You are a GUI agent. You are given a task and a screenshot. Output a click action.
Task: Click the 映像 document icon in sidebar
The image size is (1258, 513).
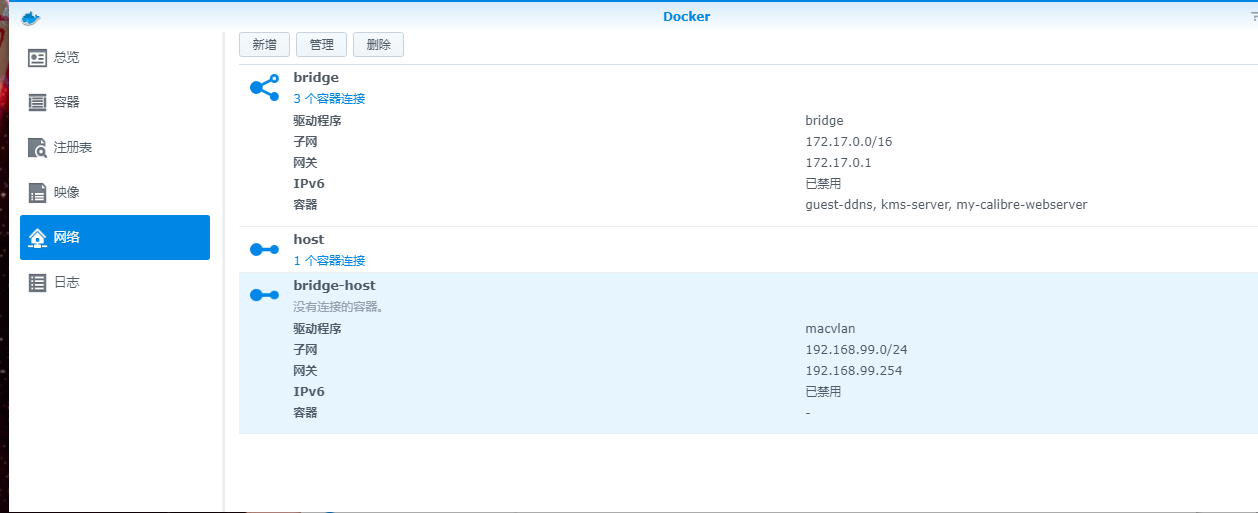pyautogui.click(x=38, y=192)
